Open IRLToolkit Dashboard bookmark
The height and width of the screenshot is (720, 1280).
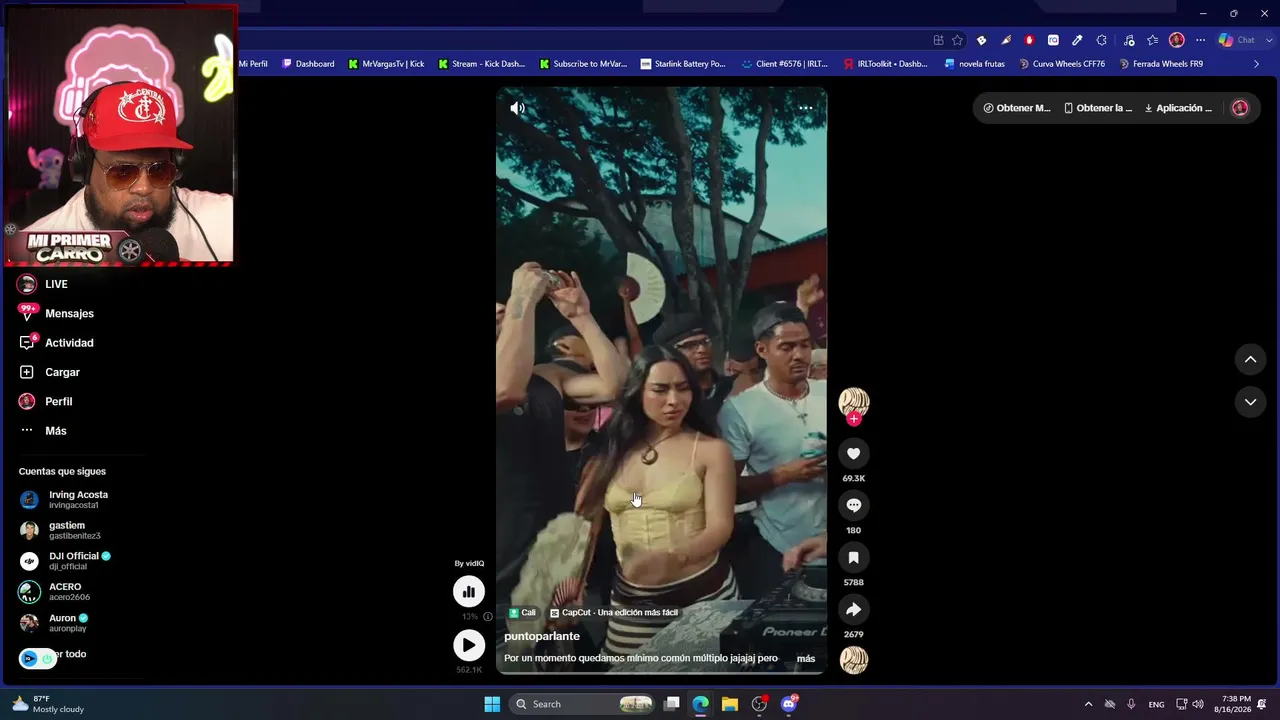886,64
